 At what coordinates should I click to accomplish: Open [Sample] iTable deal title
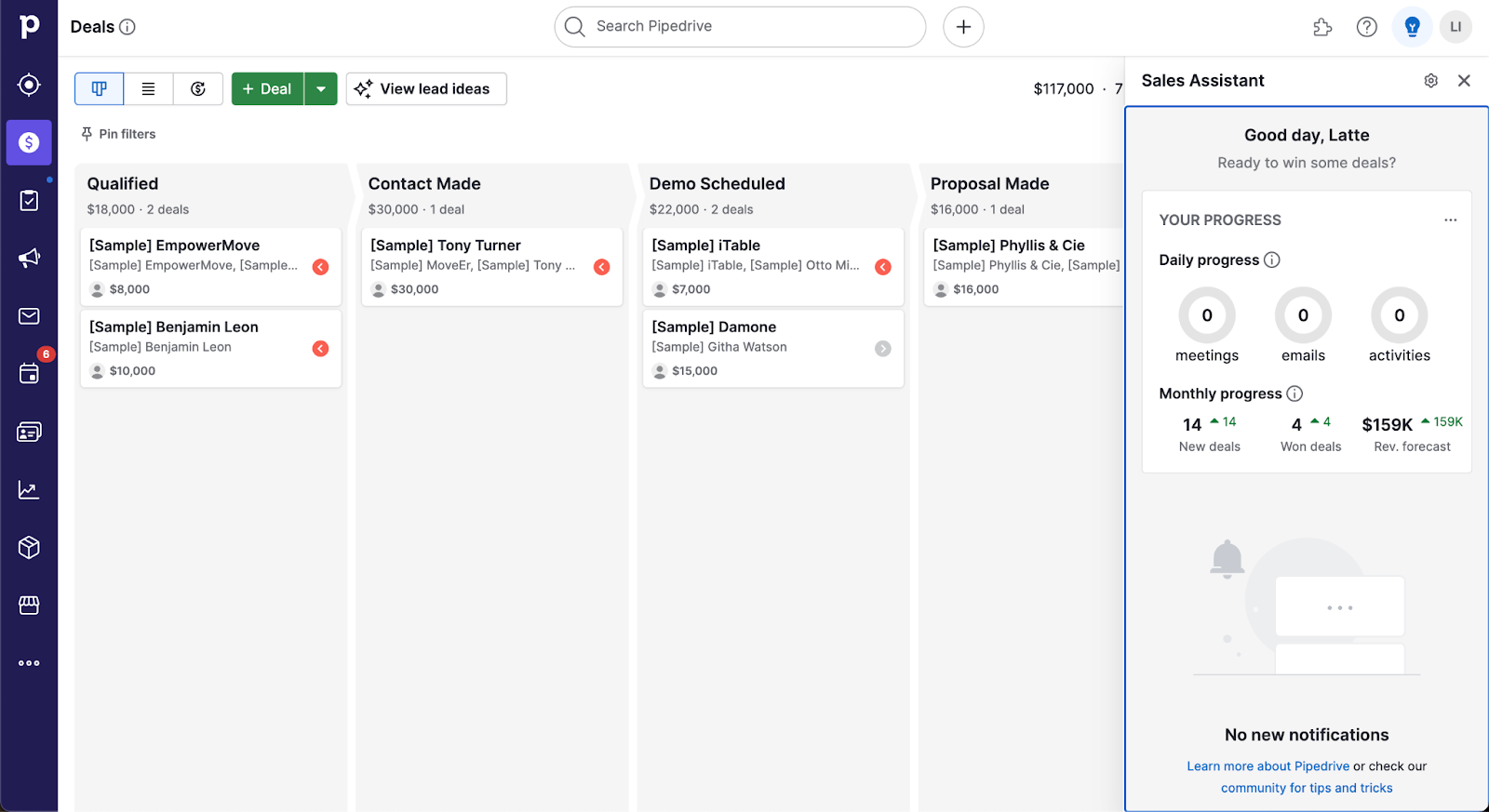coord(706,246)
